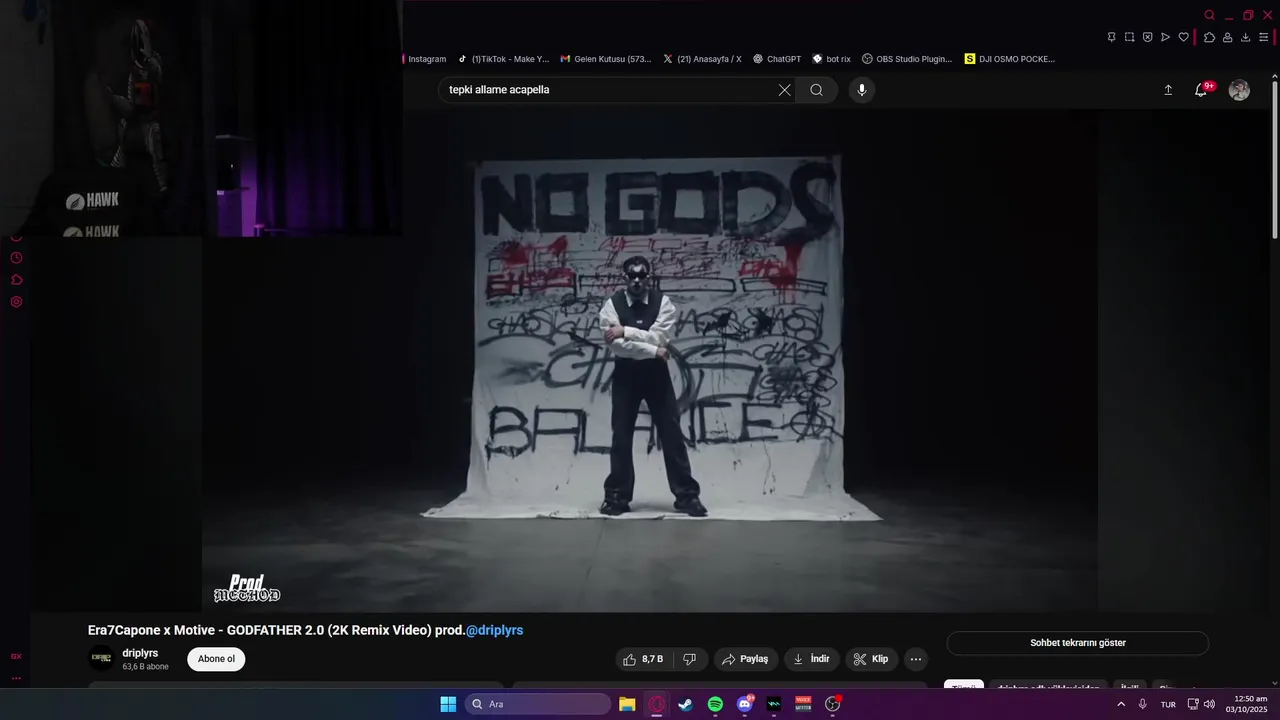Open sidebar three-dot setup menu
This screenshot has height=720, width=1280.
tap(16, 678)
